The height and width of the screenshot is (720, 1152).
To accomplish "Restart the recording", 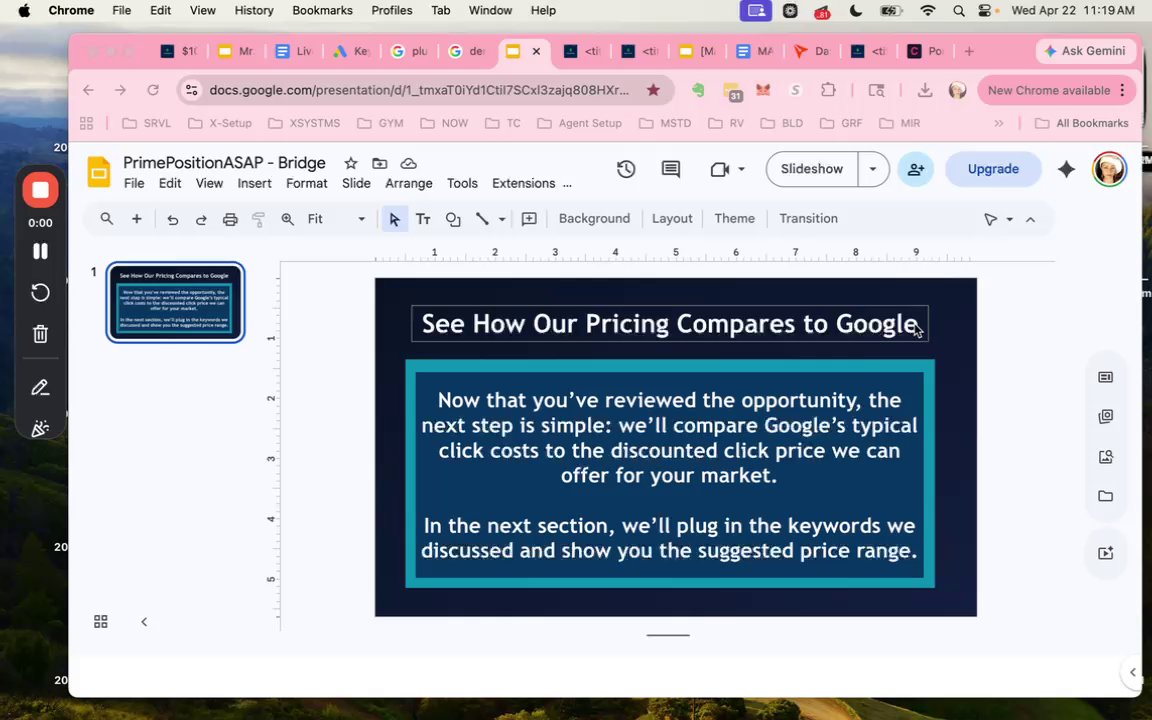I will point(40,292).
